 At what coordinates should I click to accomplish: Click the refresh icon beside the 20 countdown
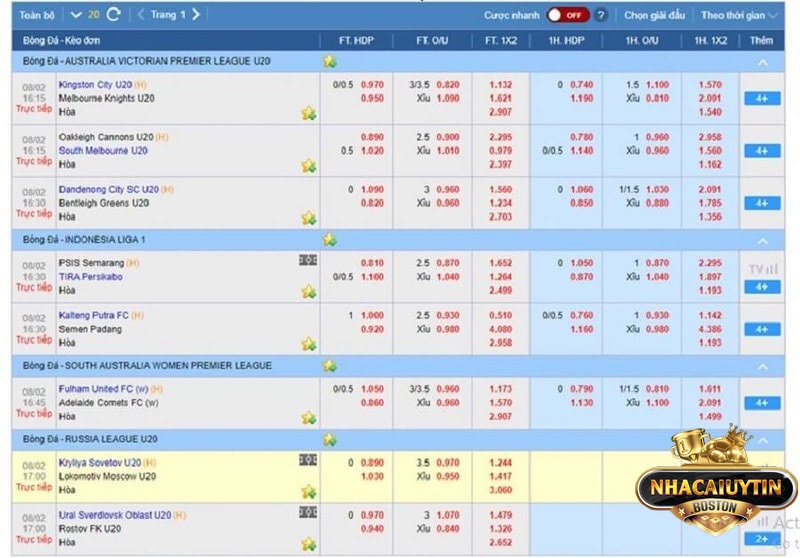click(x=114, y=15)
